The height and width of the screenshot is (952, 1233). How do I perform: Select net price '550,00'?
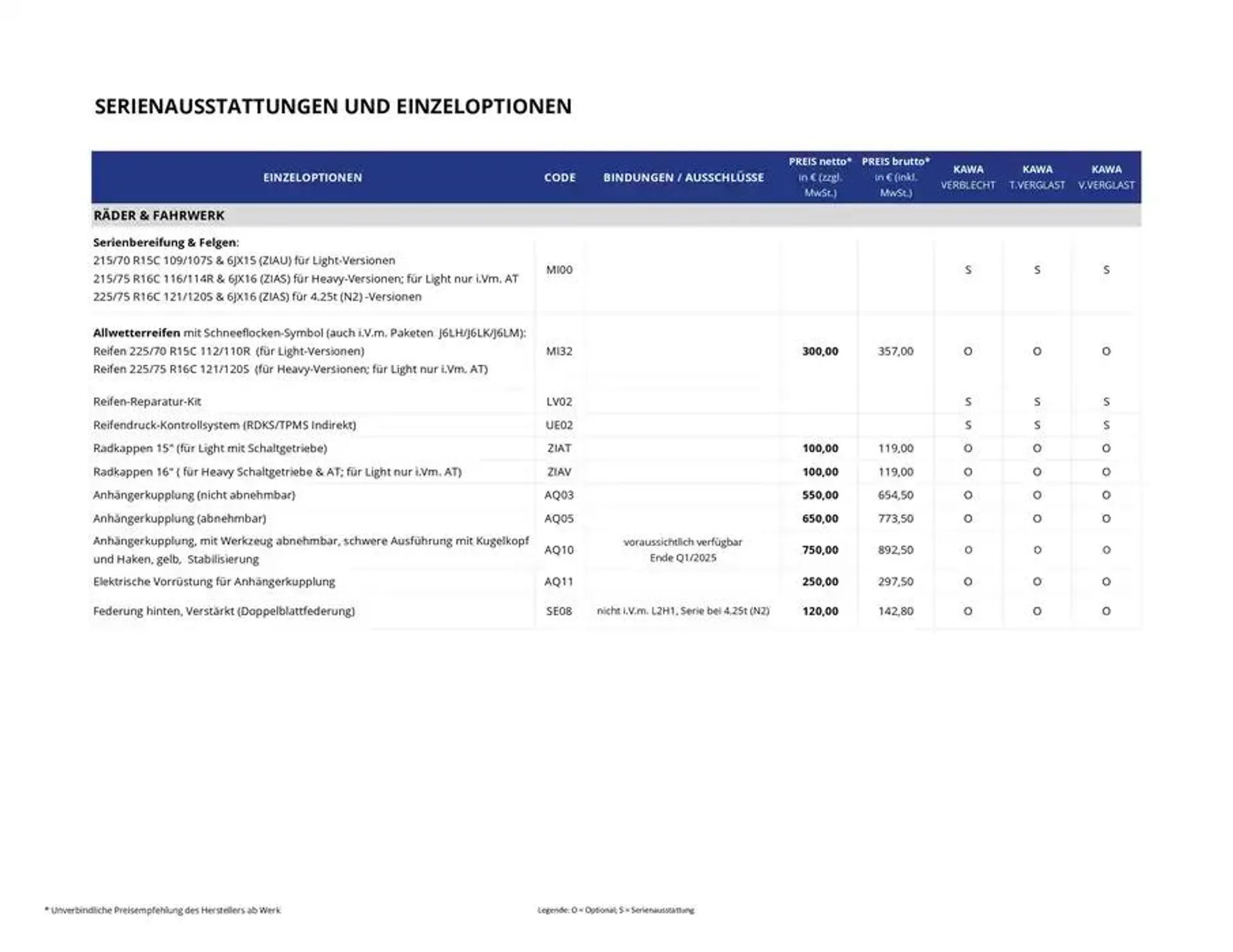820,495
